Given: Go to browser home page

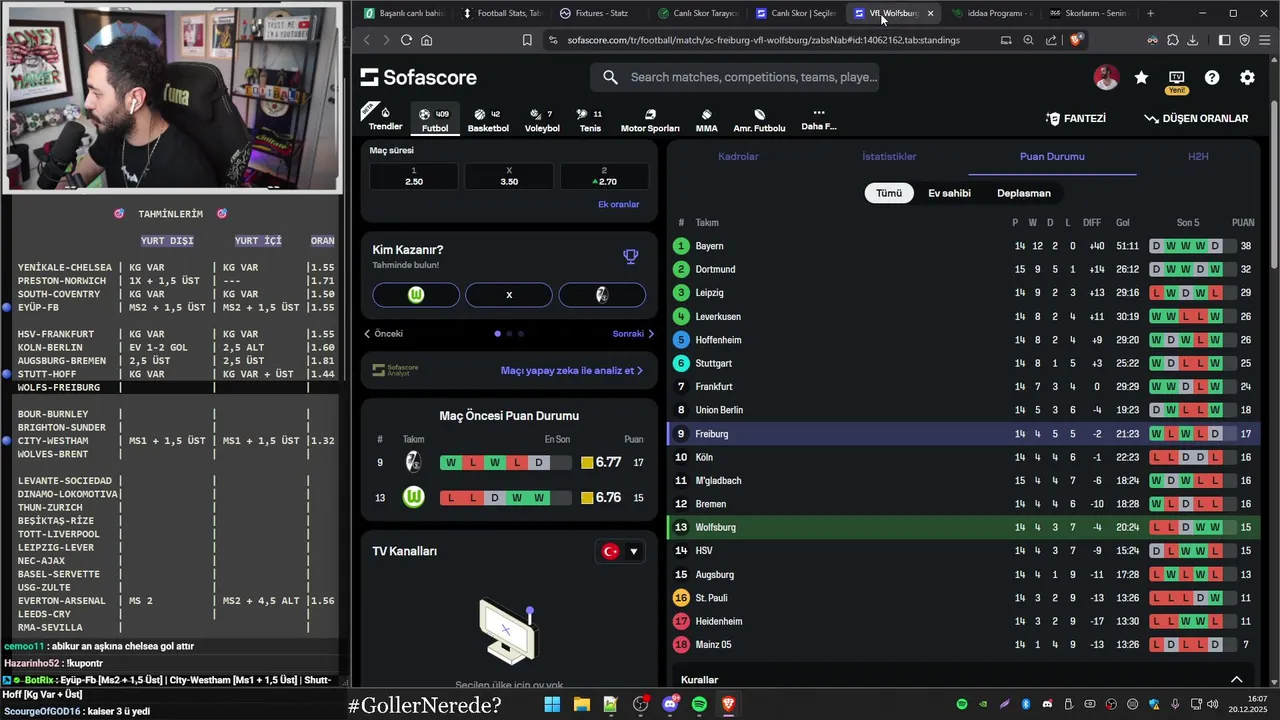Looking at the screenshot, I should 427,40.
